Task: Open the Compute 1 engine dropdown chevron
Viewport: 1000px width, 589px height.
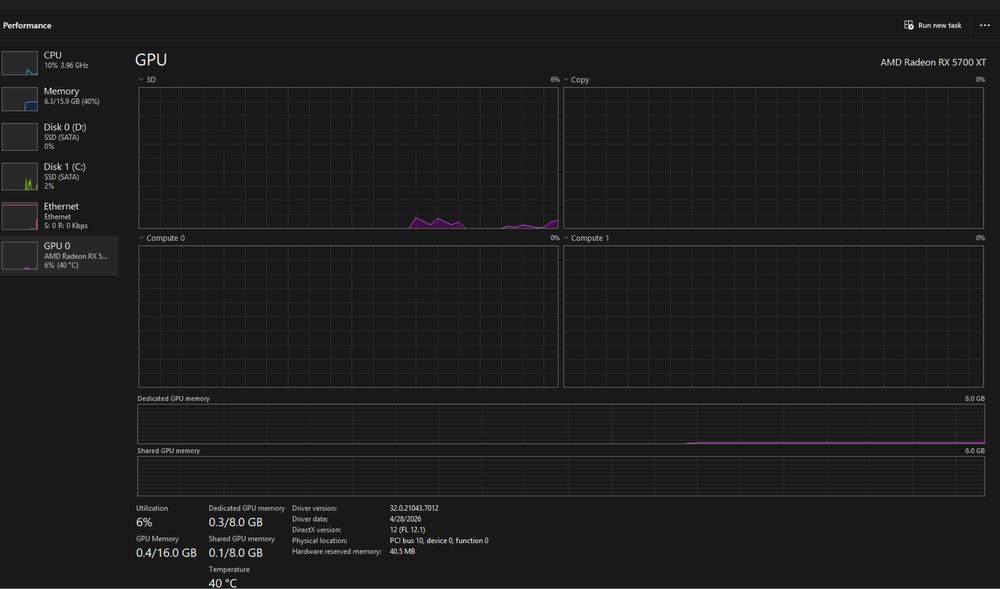Action: pyautogui.click(x=566, y=238)
